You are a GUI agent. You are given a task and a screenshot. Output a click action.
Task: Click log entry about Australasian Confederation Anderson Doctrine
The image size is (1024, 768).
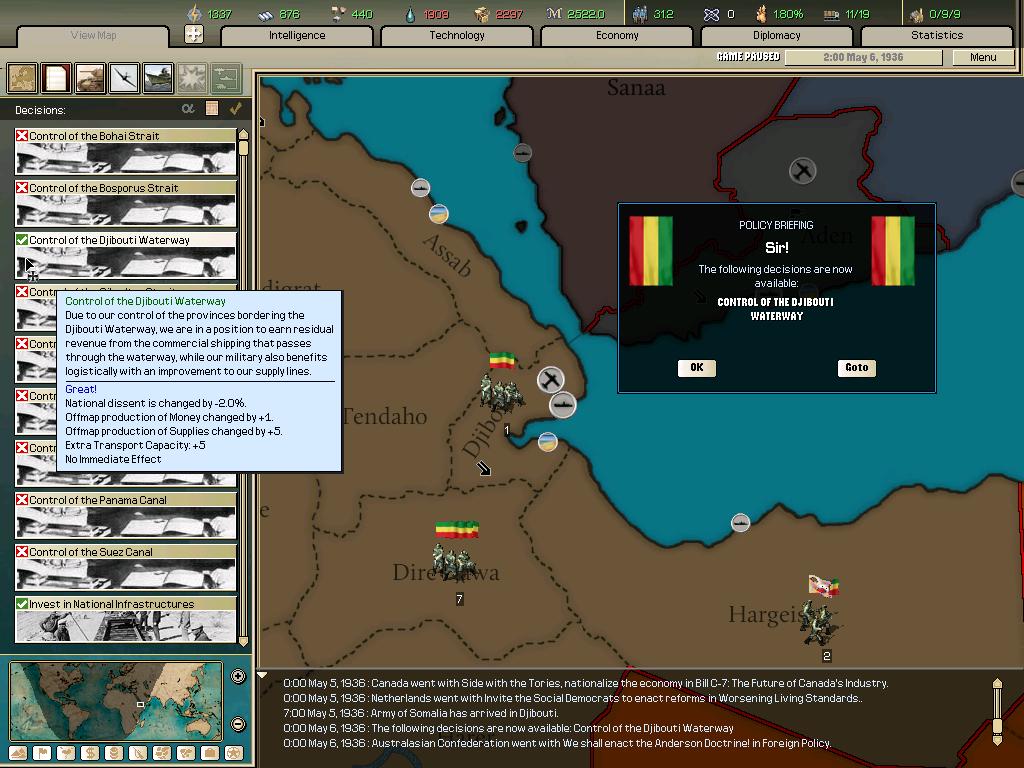pos(557,743)
